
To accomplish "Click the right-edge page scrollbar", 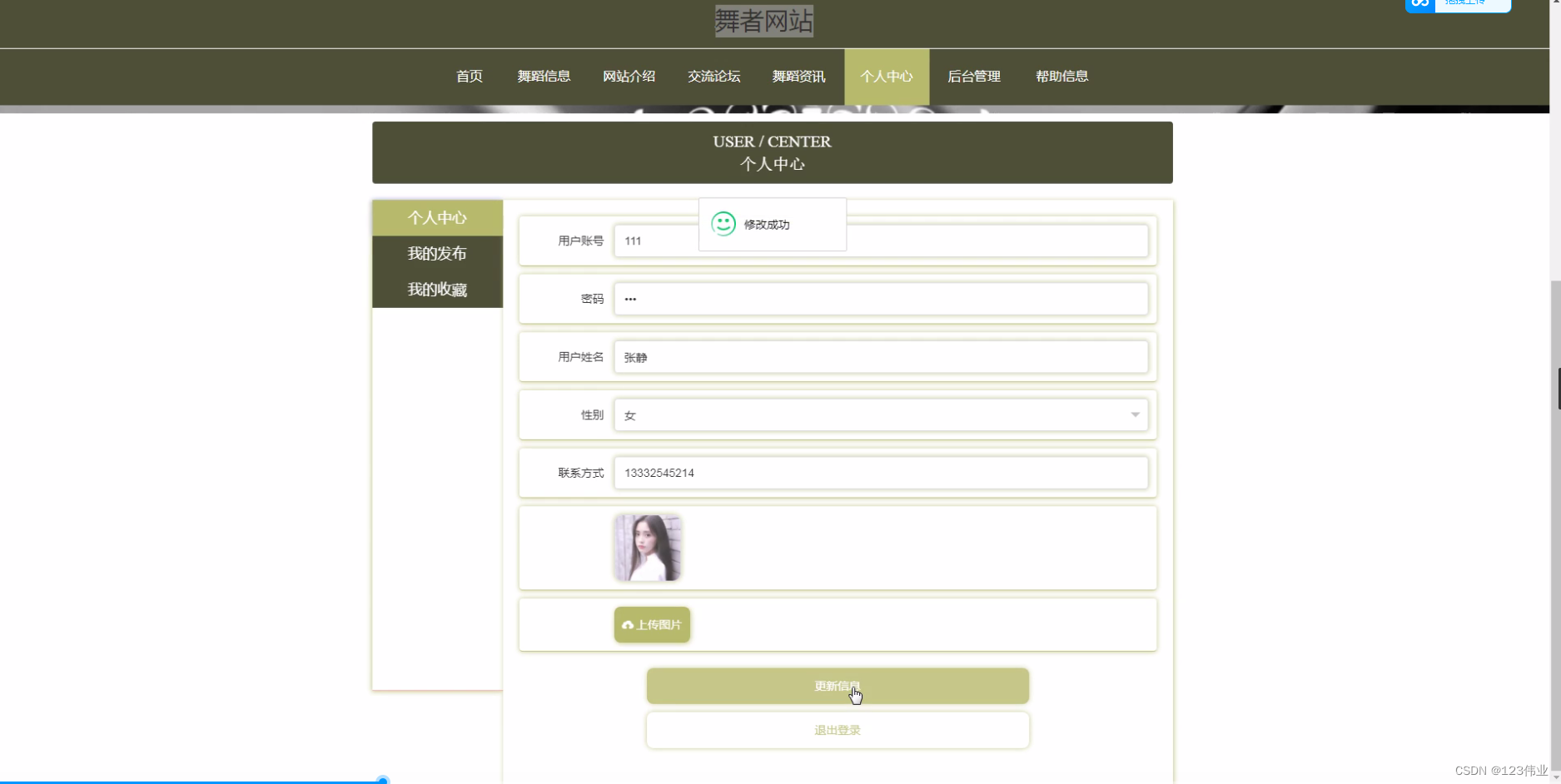I will coord(1556,387).
